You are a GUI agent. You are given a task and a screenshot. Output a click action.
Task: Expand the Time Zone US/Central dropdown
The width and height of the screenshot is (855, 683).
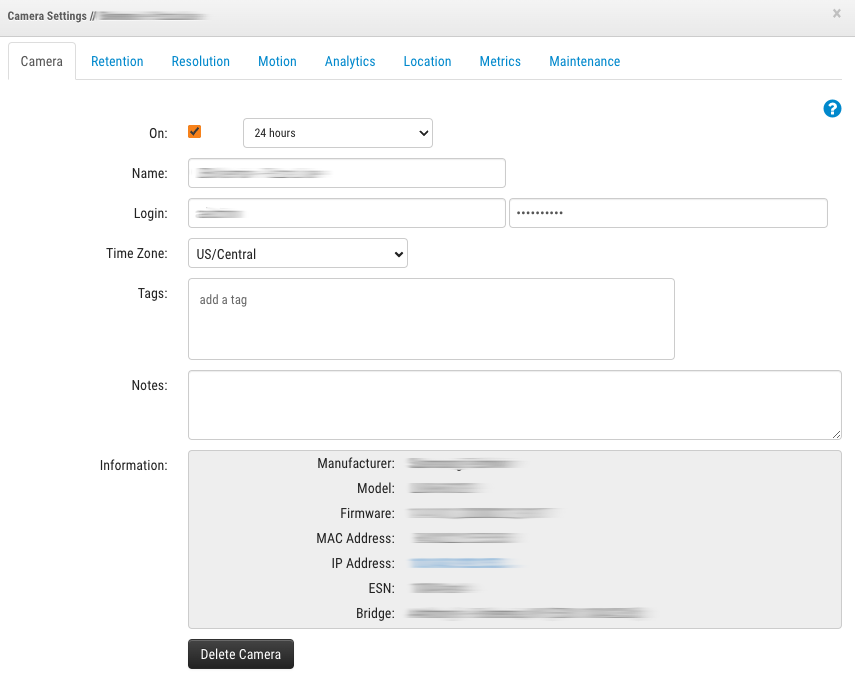298,254
